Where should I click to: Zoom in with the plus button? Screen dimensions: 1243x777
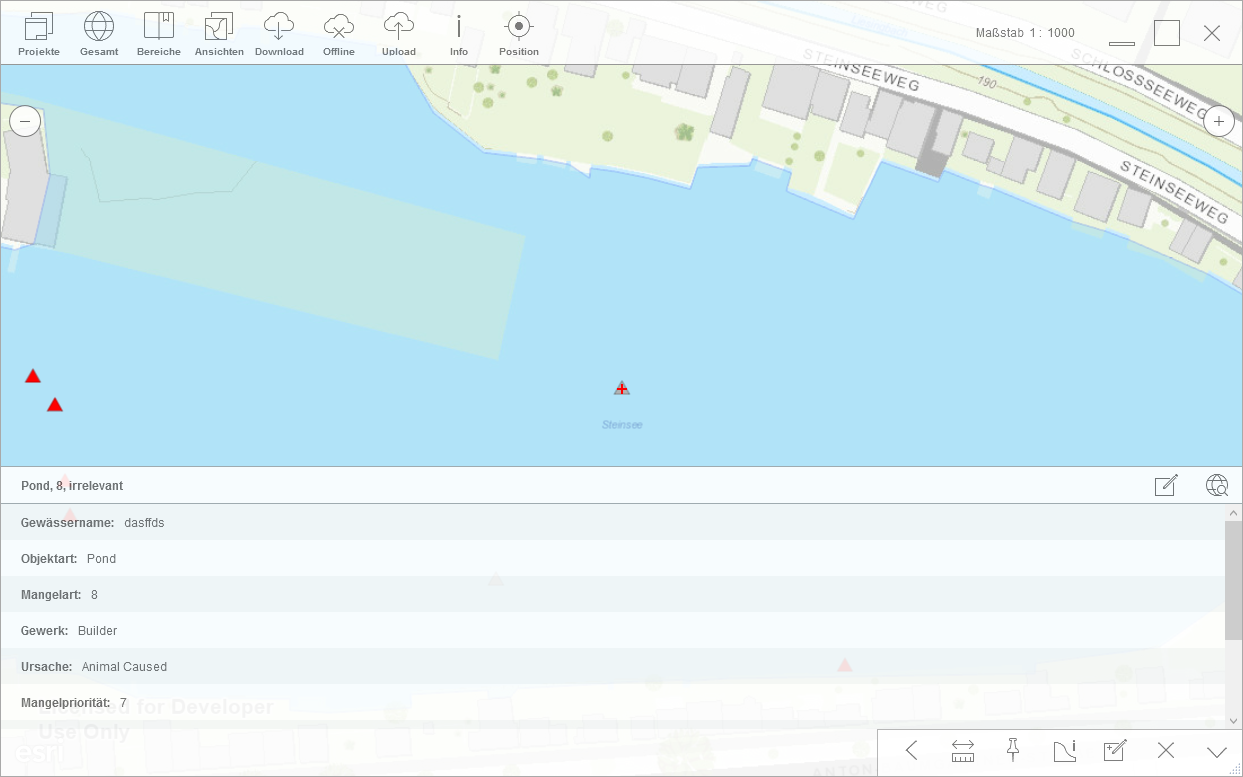pyautogui.click(x=1218, y=121)
